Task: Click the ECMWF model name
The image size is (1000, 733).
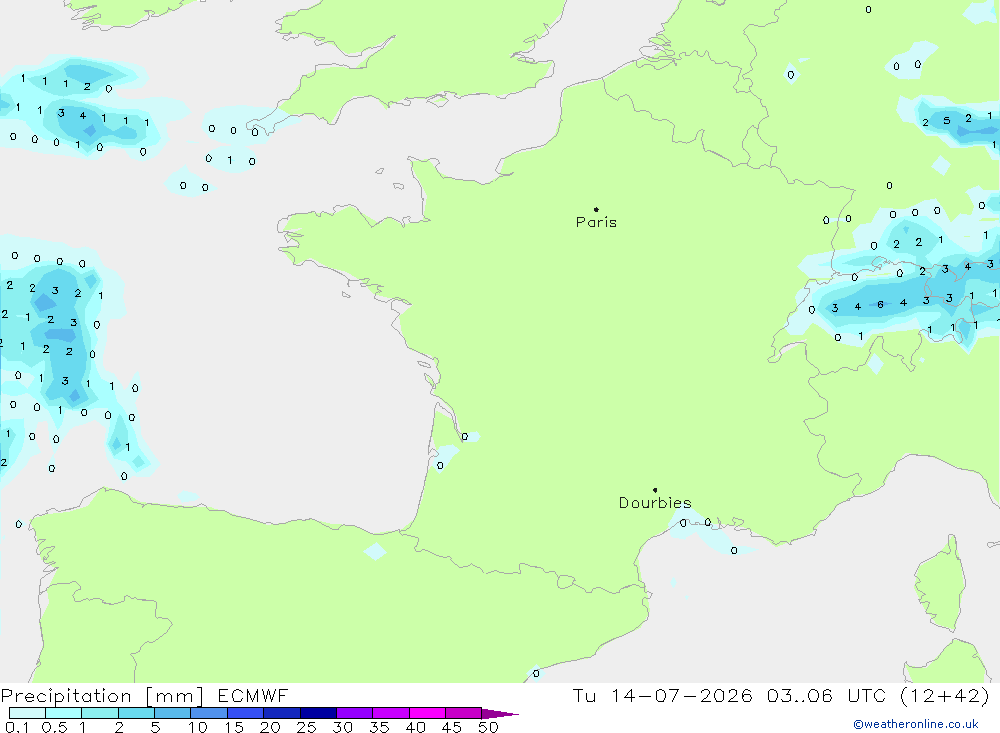Action: [253, 696]
